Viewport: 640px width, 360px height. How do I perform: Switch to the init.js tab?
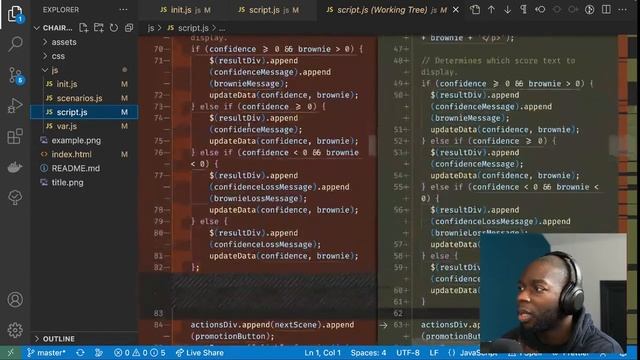click(185, 10)
